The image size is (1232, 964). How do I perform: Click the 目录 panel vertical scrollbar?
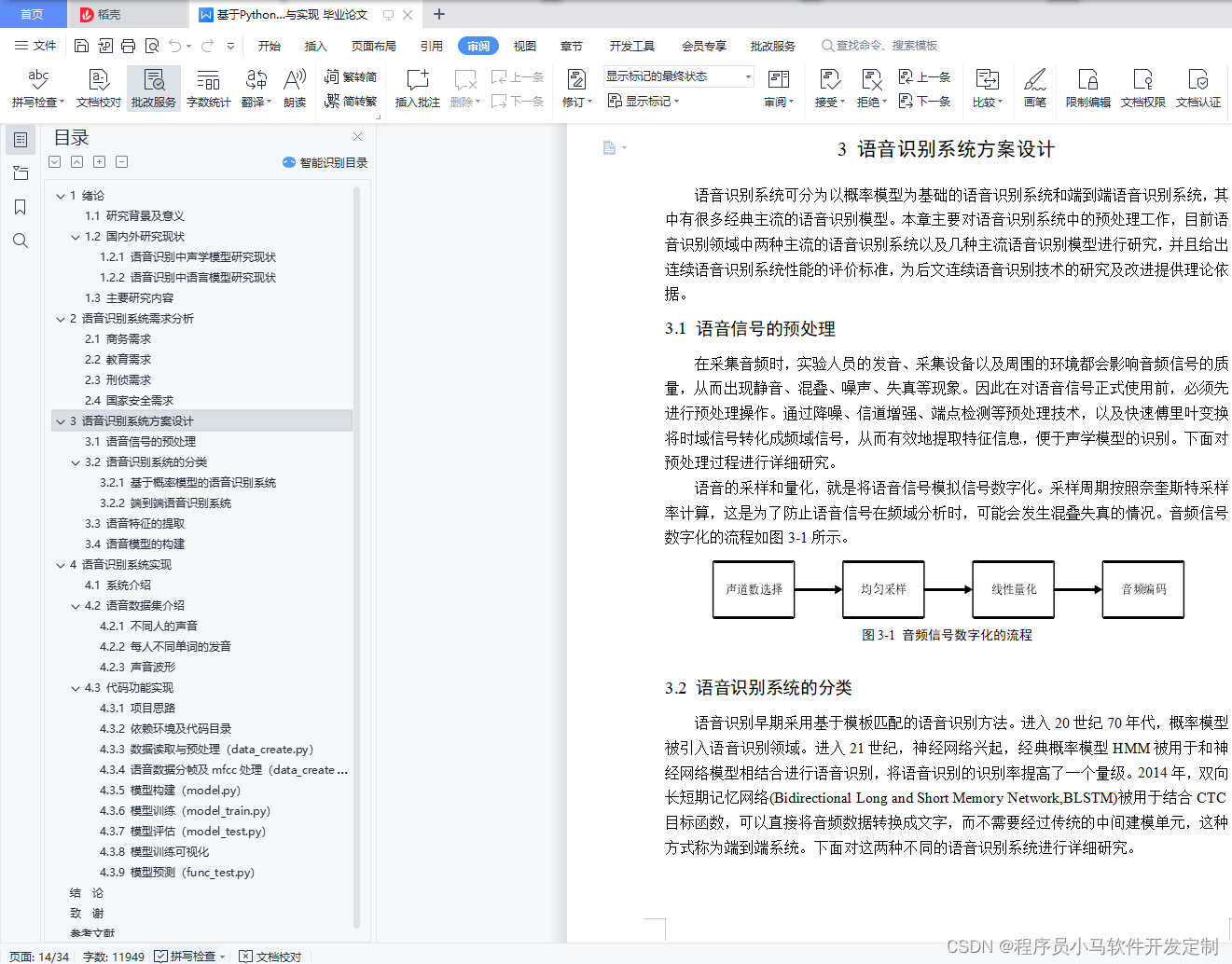pyautogui.click(x=356, y=558)
